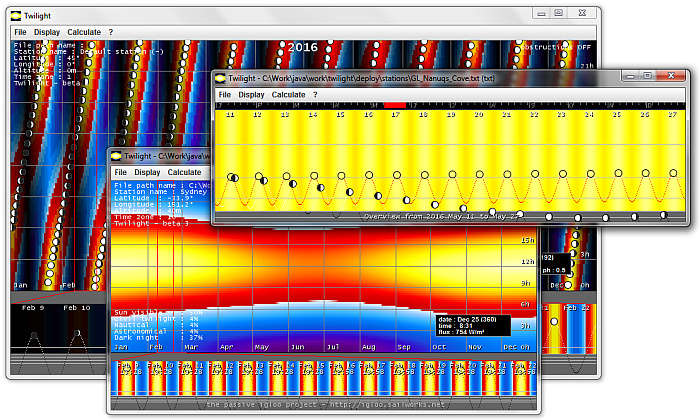
Task: Open the ? help menu in Nanuqs_Cove window
Action: pyautogui.click(x=315, y=95)
